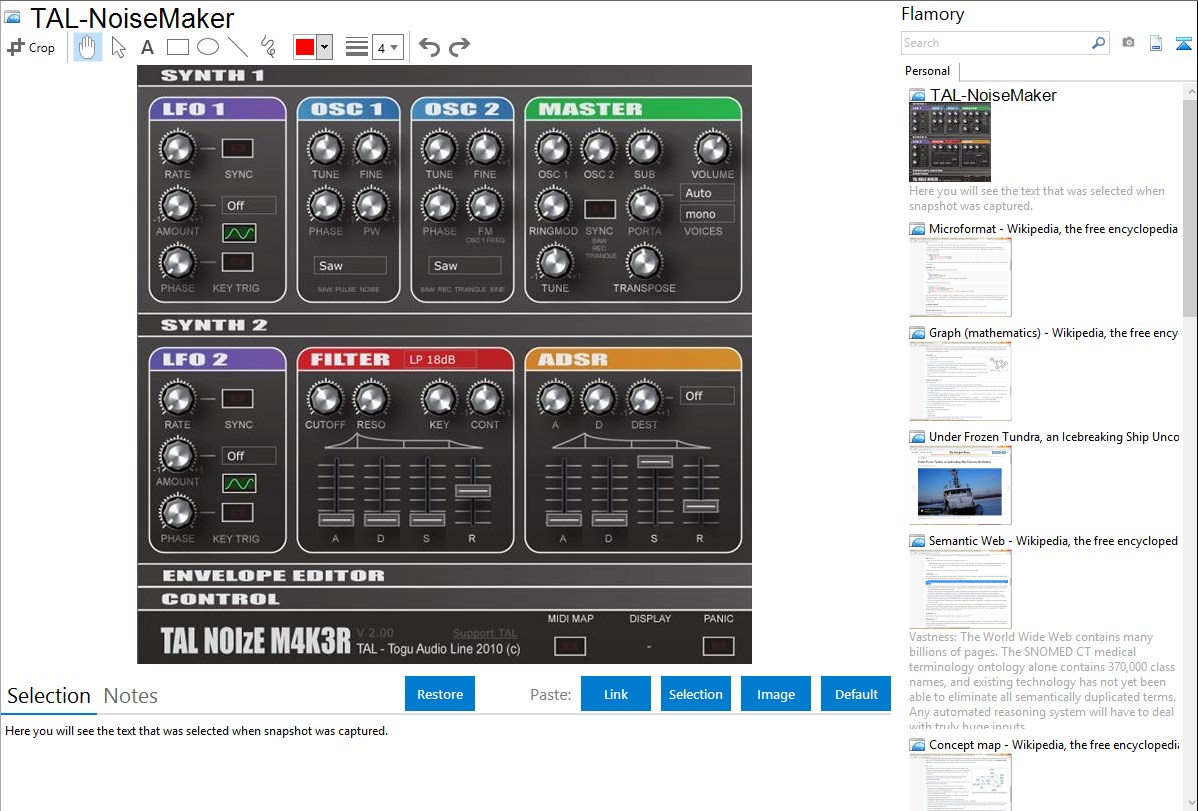This screenshot has width=1198, height=811.
Task: Open the color picker dropdown arrow
Action: [324, 47]
